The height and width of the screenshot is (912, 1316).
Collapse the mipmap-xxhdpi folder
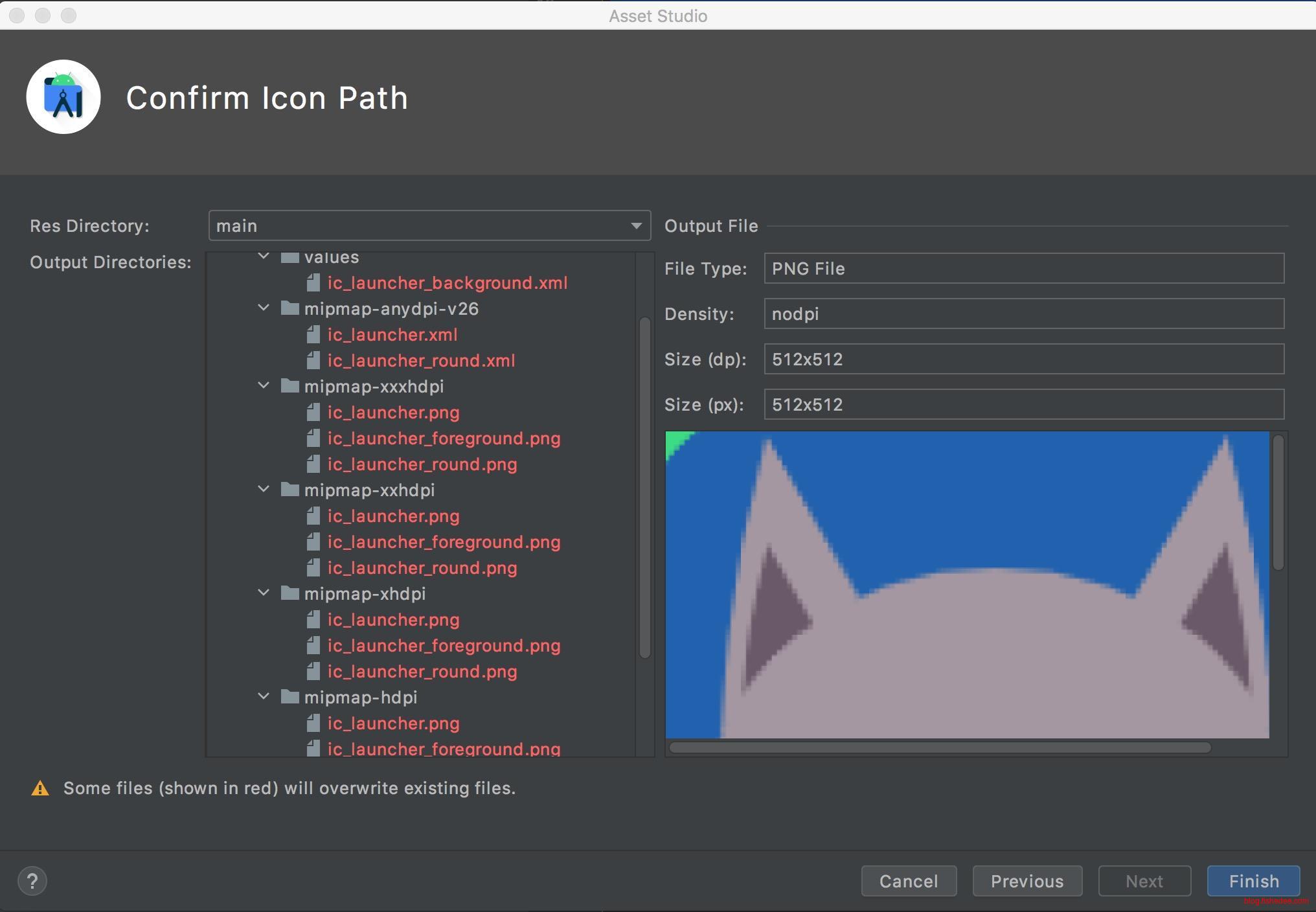tap(264, 489)
